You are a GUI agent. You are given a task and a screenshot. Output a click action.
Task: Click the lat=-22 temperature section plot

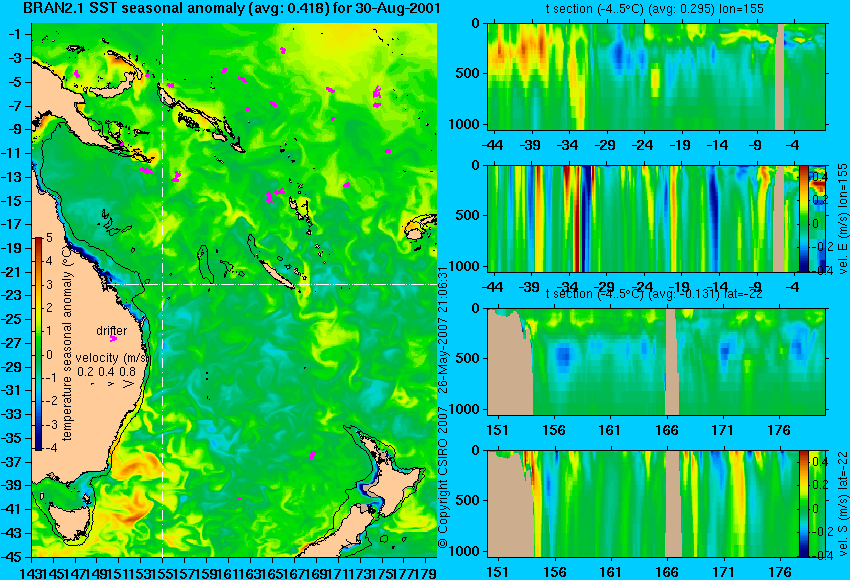click(x=656, y=362)
